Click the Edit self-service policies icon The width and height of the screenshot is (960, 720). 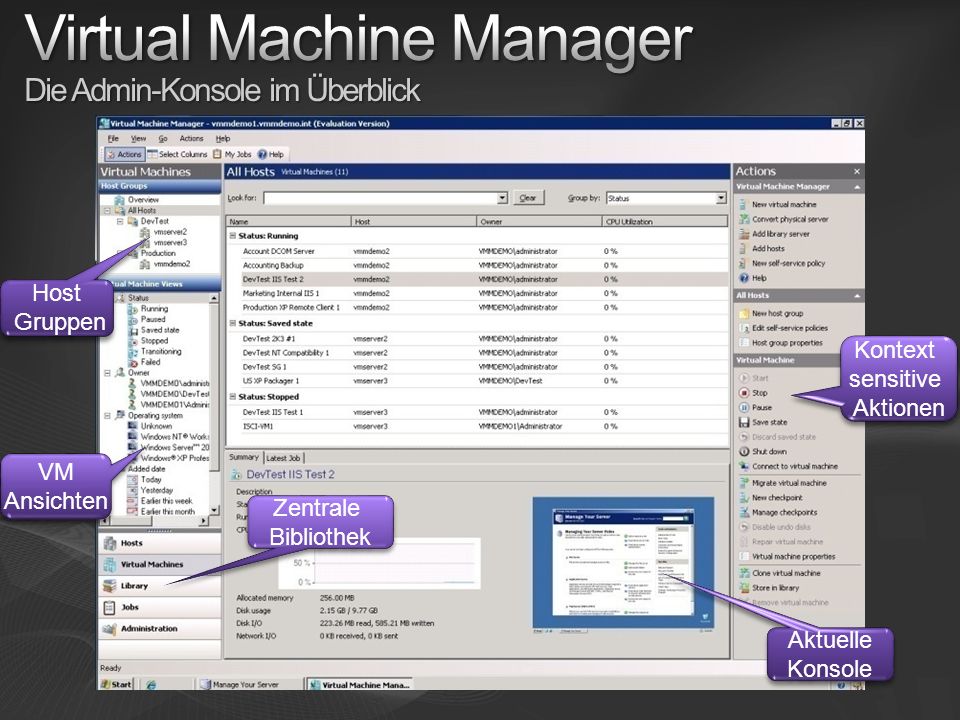[744, 328]
